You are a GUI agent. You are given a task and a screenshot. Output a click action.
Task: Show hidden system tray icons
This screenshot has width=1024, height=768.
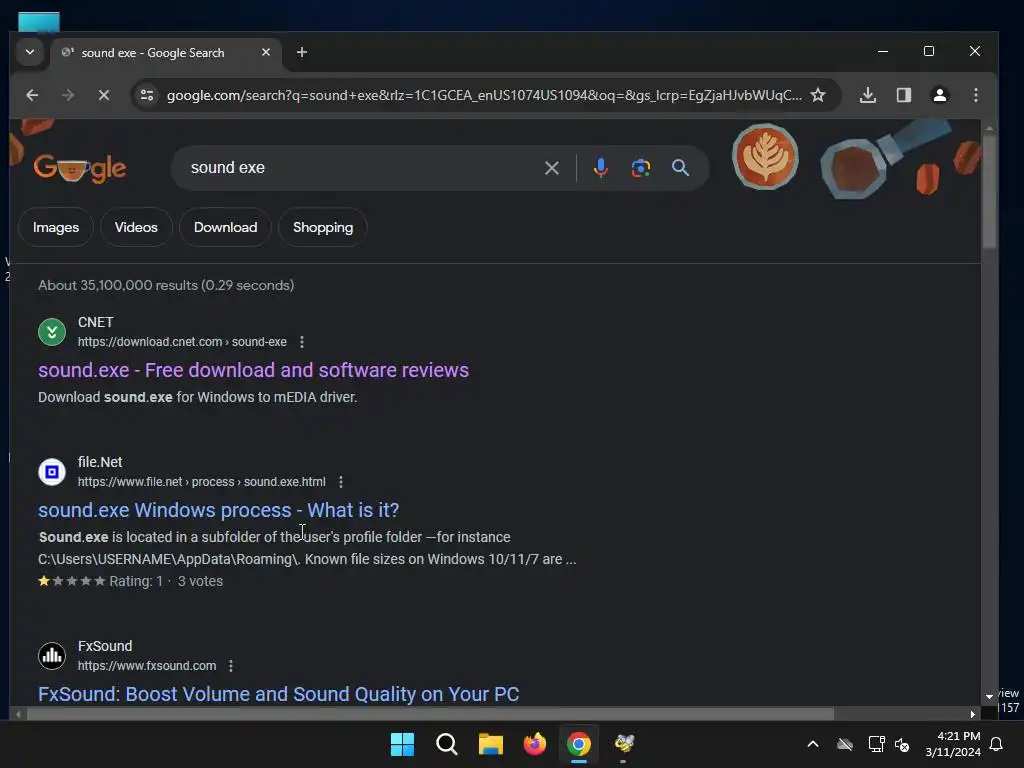tap(813, 744)
